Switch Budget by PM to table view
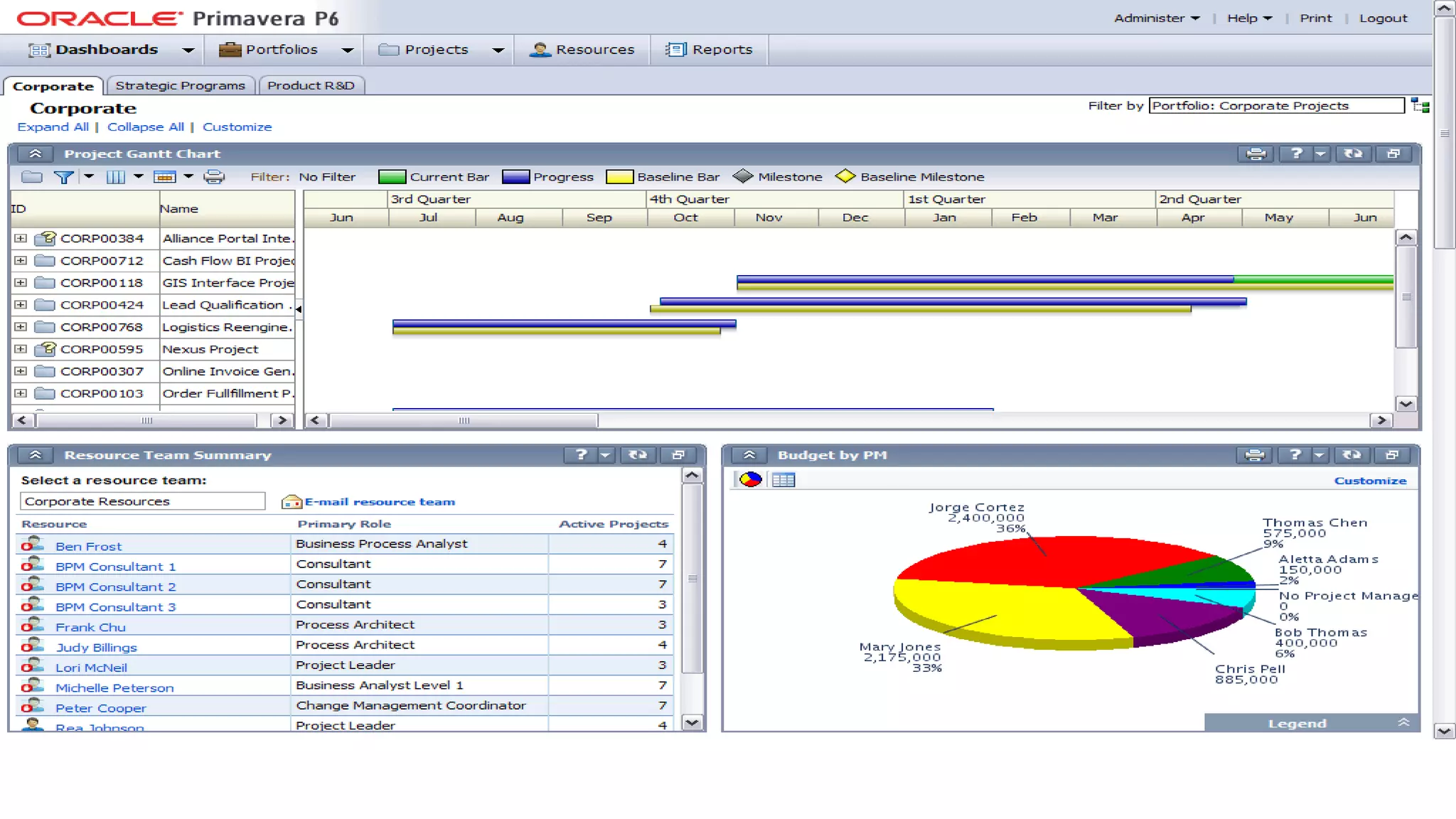This screenshot has width=1456, height=819. [x=783, y=480]
